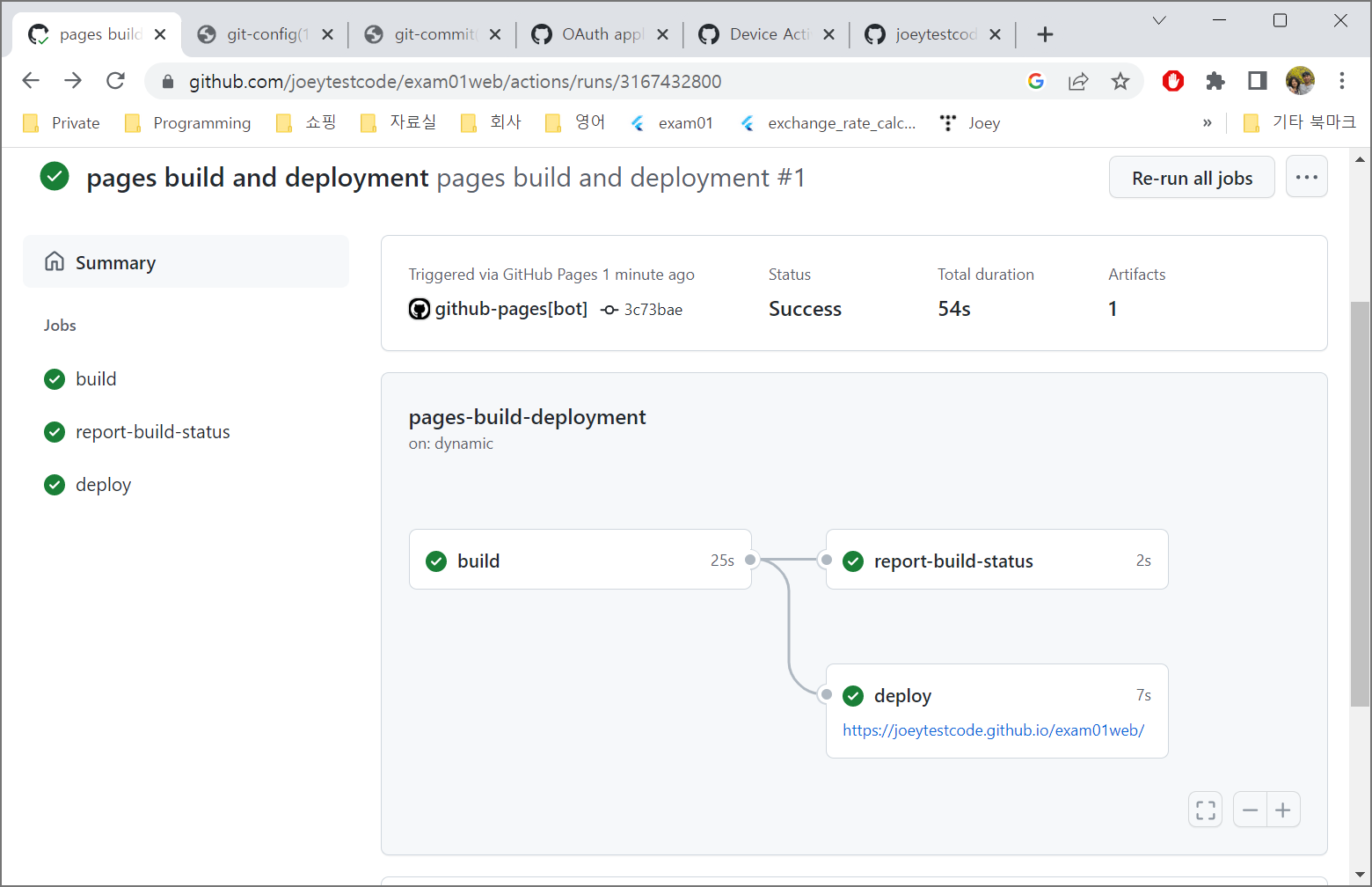Go back with the browser back arrow
Screen dimensions: 1372x887
coord(31,81)
